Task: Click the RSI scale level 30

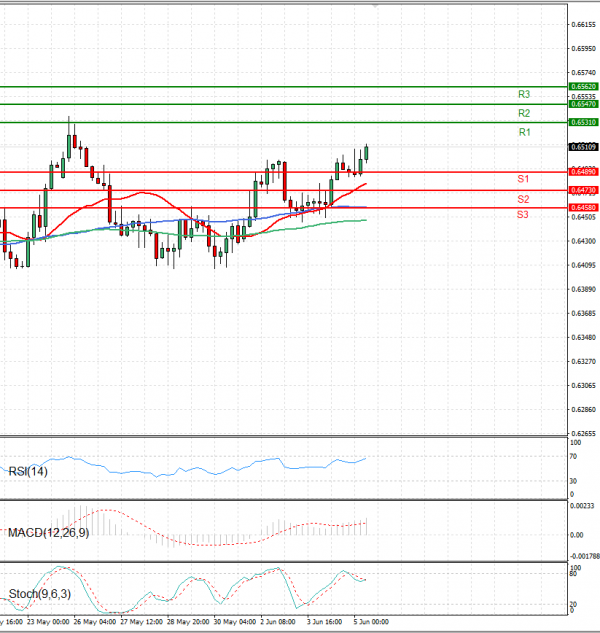Action: (x=573, y=481)
